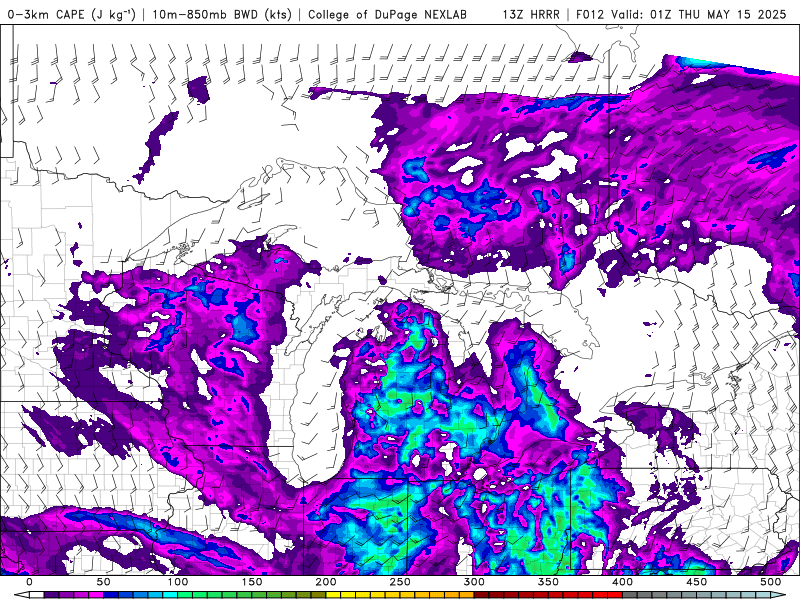
Task: Click the '0' value on the color scale
Action: (30, 582)
